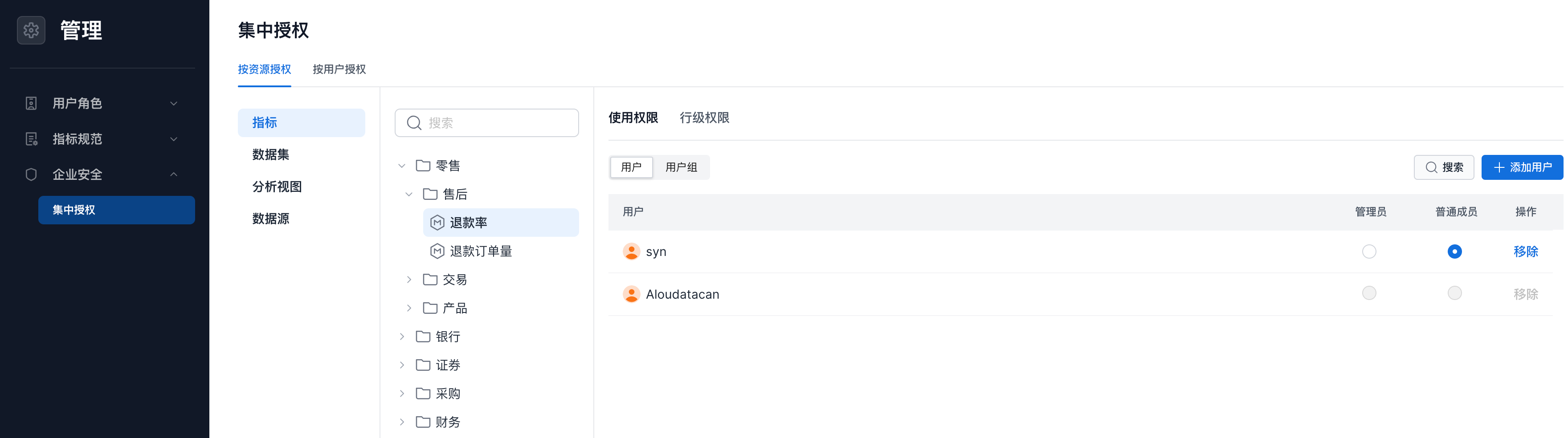
Task: Click the 用户角色 sidebar icon
Action: tap(31, 103)
